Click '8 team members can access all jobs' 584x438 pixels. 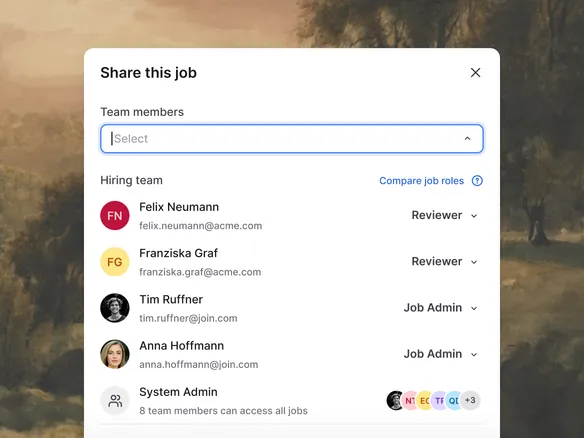tap(223, 410)
